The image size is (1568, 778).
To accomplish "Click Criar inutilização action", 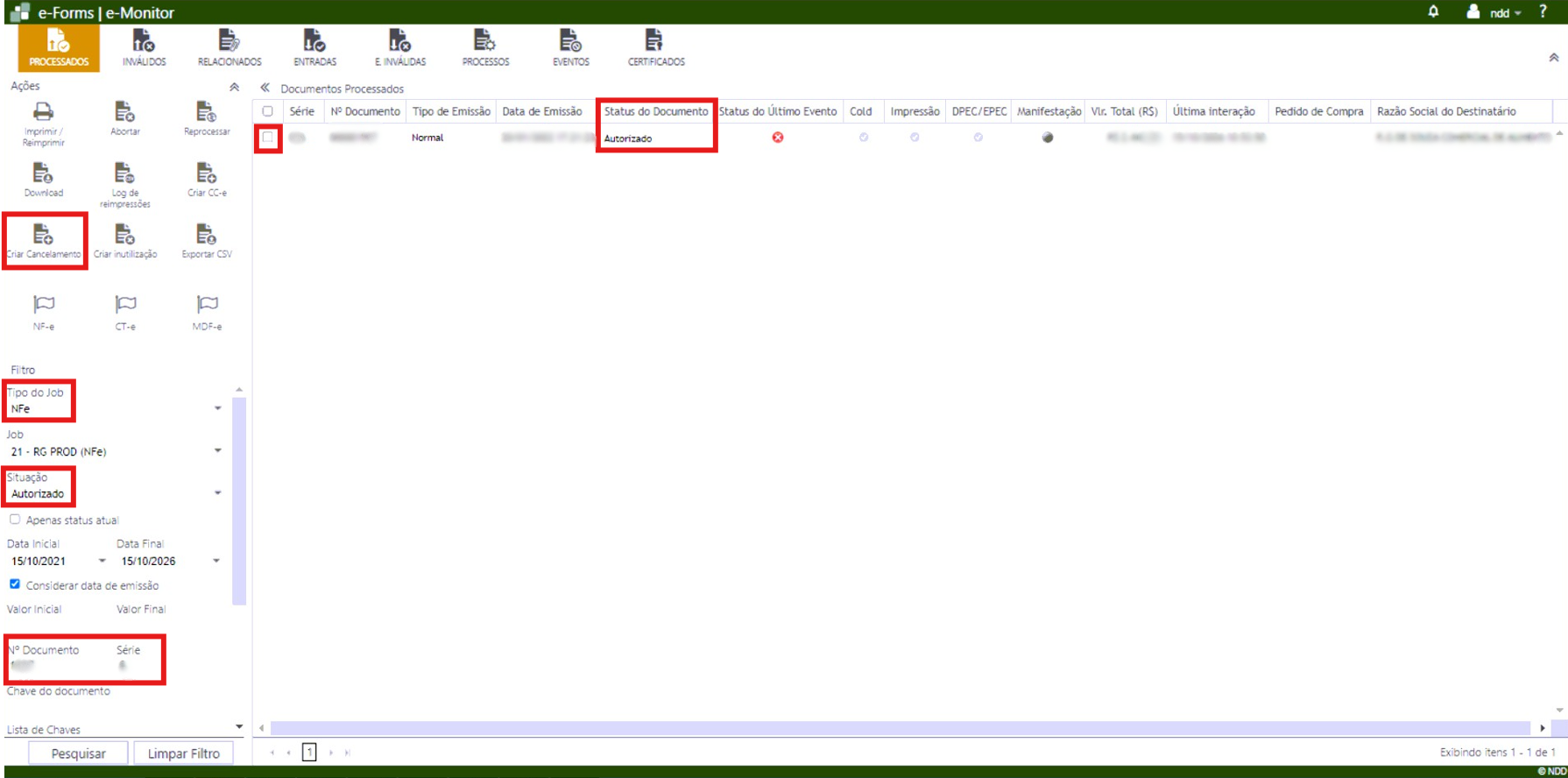I will (125, 241).
